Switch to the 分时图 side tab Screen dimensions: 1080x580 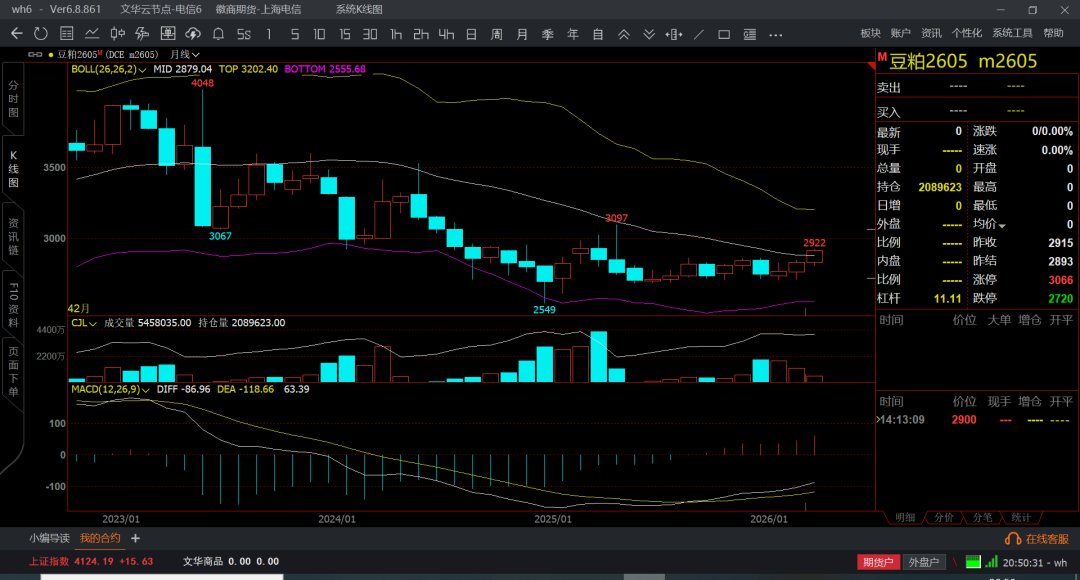(14, 100)
